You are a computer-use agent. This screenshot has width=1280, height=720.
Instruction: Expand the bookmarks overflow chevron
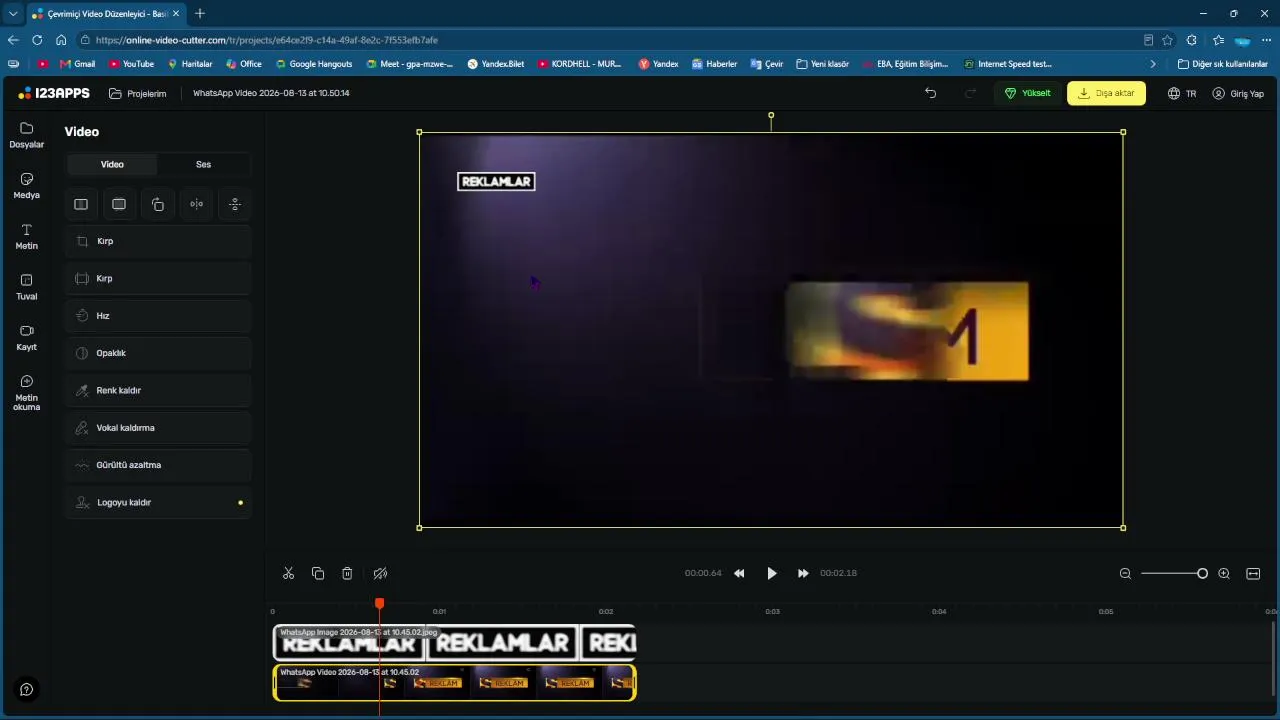pos(1153,64)
